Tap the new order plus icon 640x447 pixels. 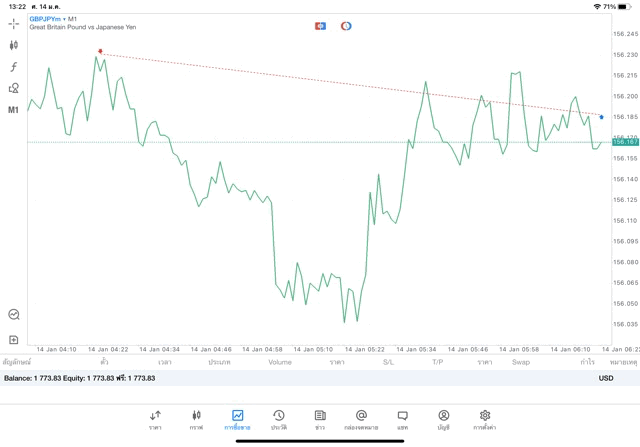pyautogui.click(x=14, y=340)
